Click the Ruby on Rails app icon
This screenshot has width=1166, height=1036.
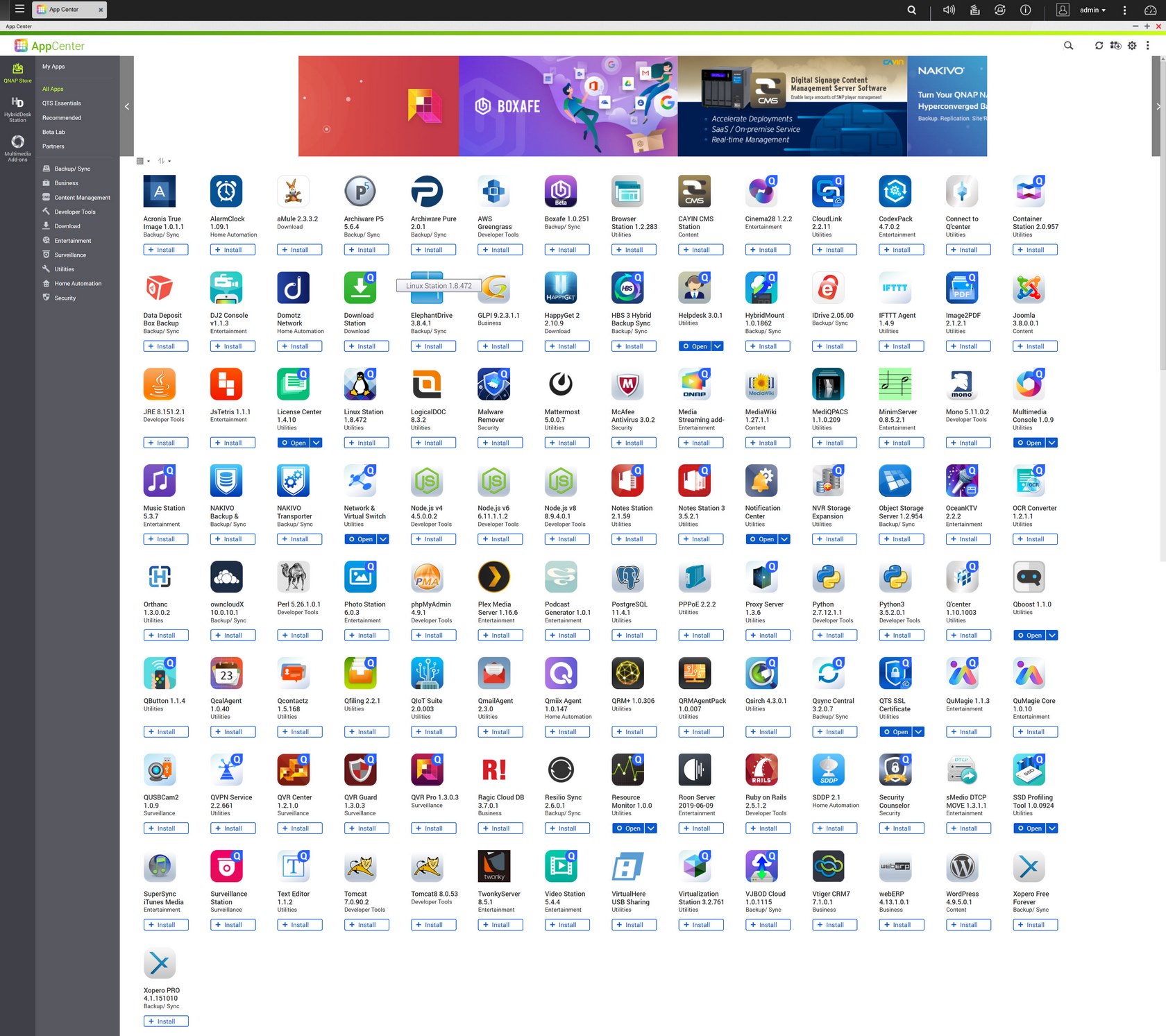coord(761,770)
